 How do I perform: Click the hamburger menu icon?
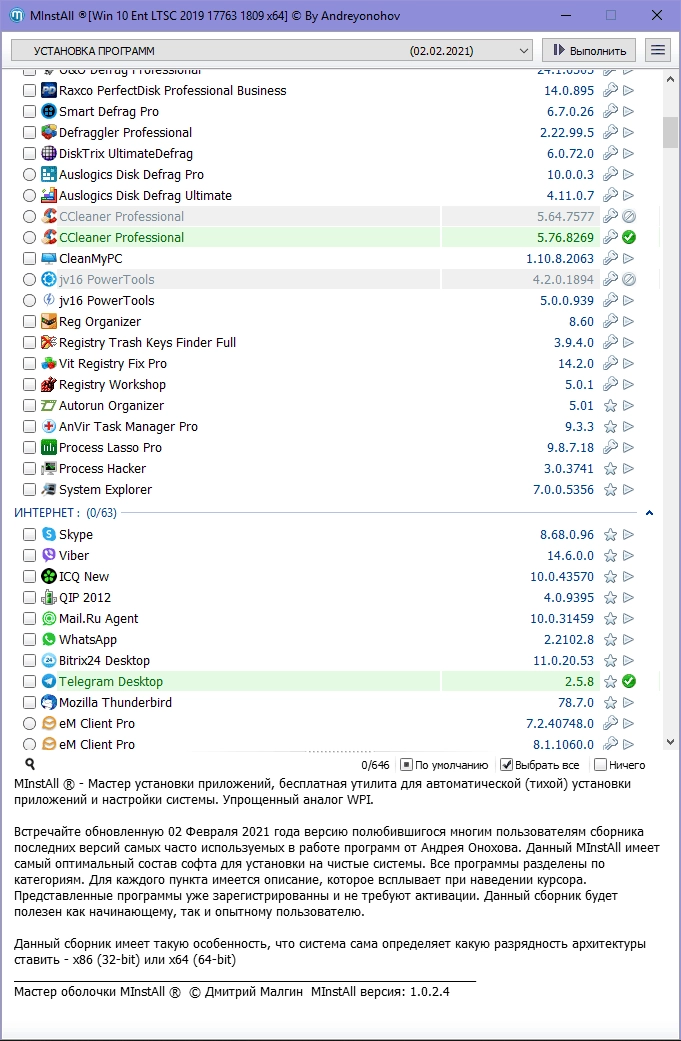click(658, 50)
